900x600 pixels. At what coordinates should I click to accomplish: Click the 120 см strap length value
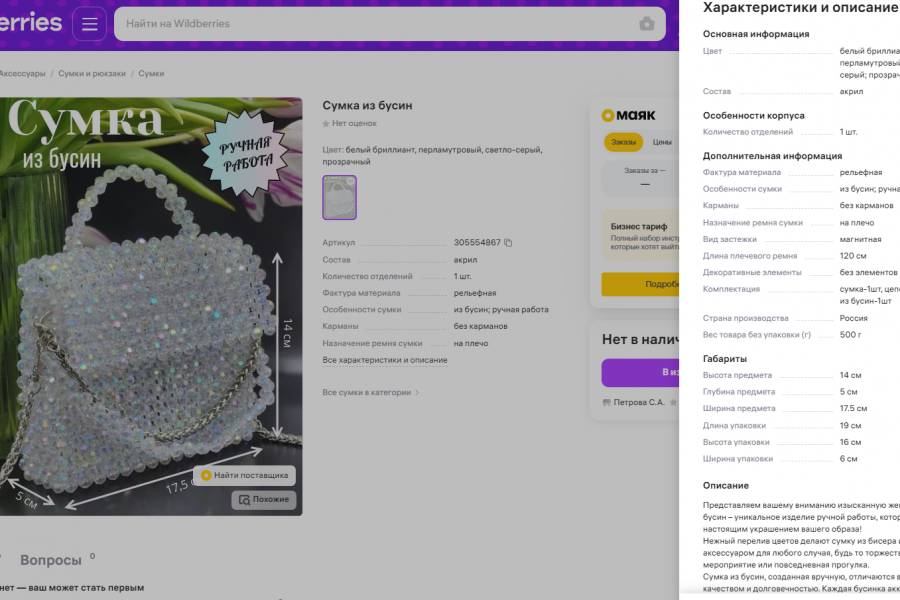point(853,256)
